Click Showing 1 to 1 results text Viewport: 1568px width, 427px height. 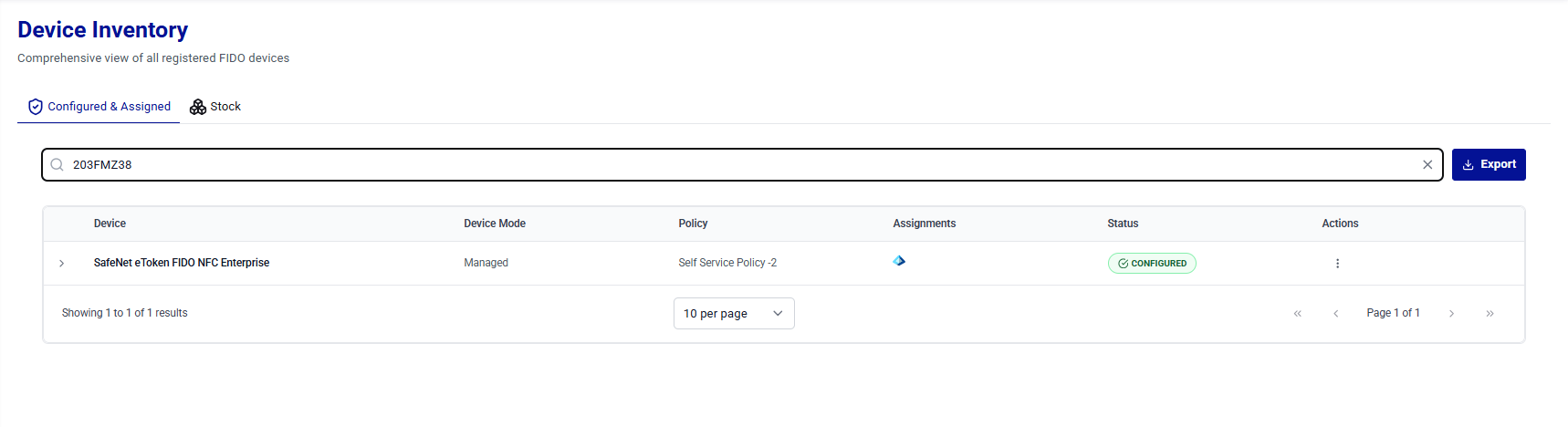125,313
